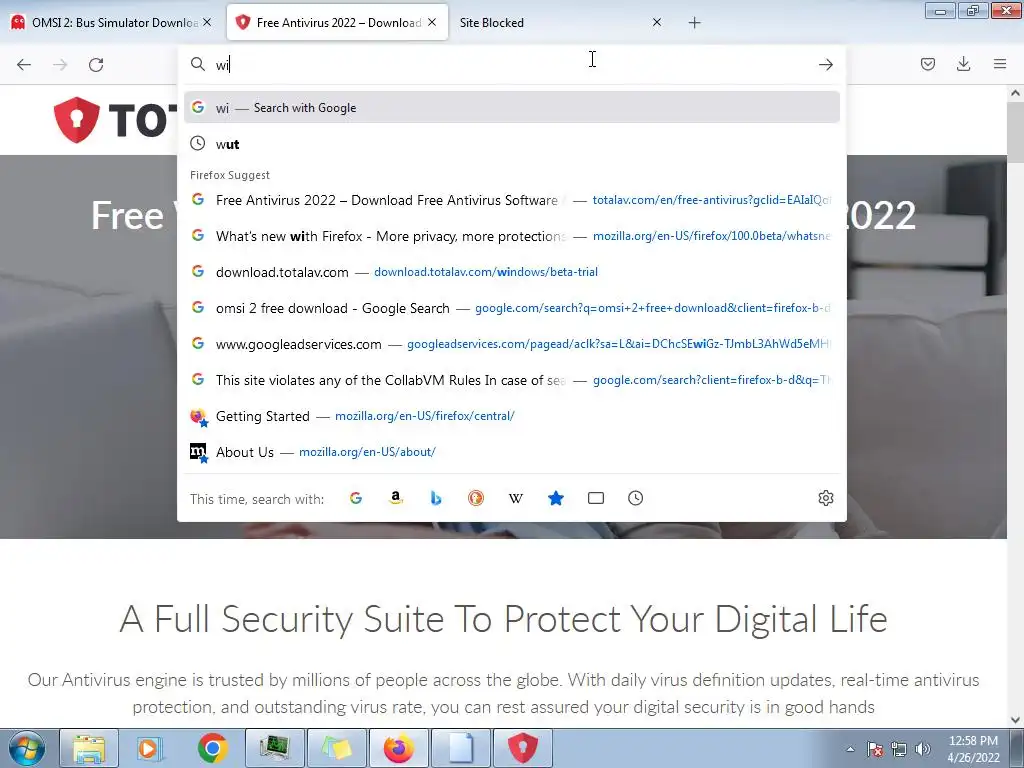Open 'This site violates CollabVM Rules' suggestion
This screenshot has width=1024, height=768.
(x=511, y=379)
